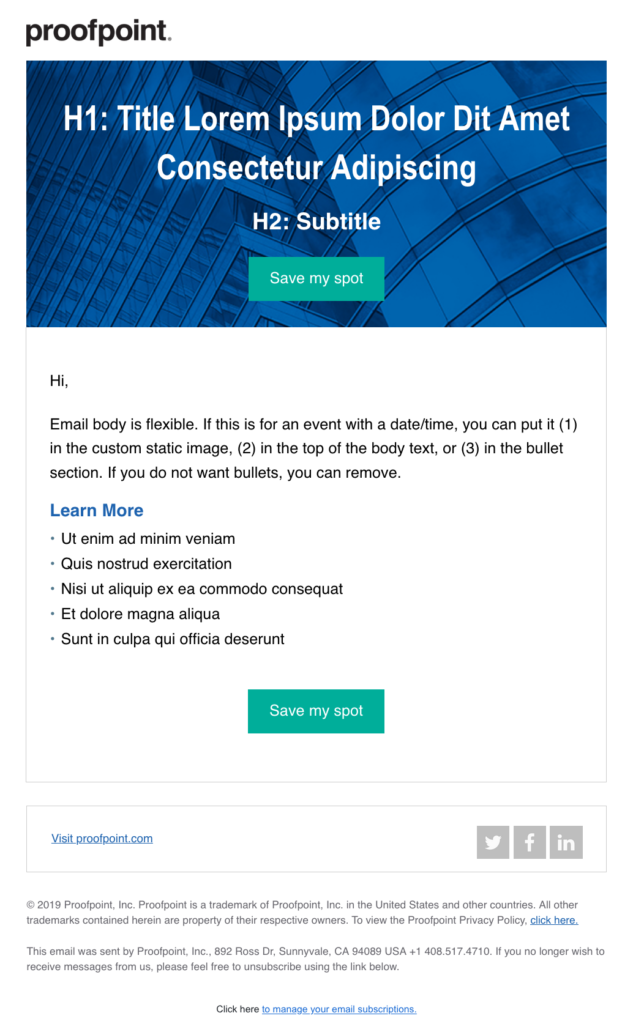633x1024 pixels.
Task: Open the manage your email subscriptions link
Action: (339, 1009)
